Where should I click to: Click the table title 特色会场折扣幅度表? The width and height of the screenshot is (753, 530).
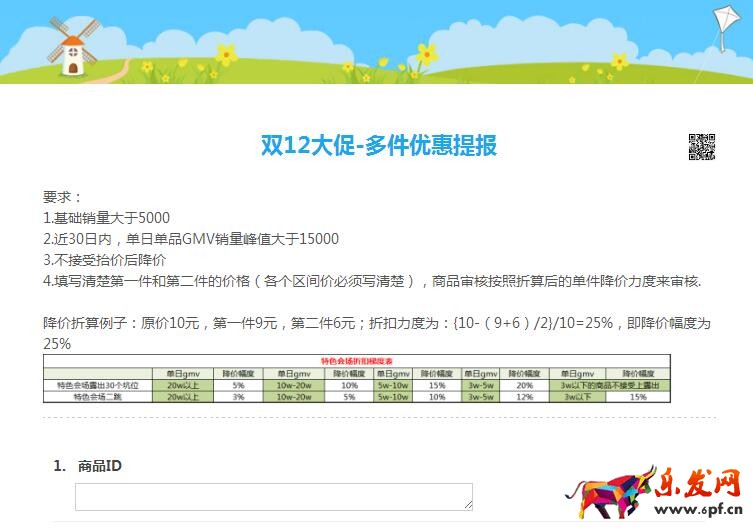coord(357,361)
